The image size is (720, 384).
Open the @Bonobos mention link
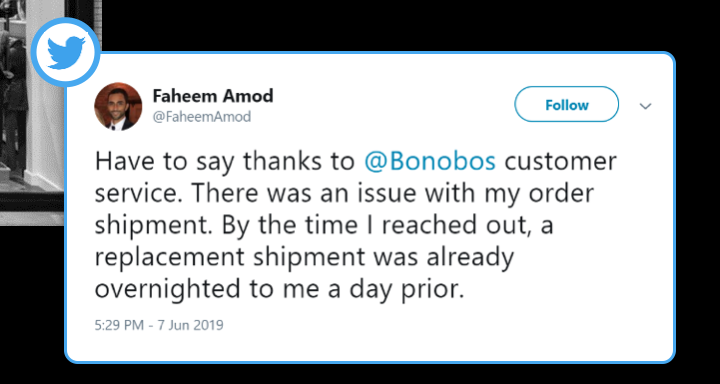(430, 161)
